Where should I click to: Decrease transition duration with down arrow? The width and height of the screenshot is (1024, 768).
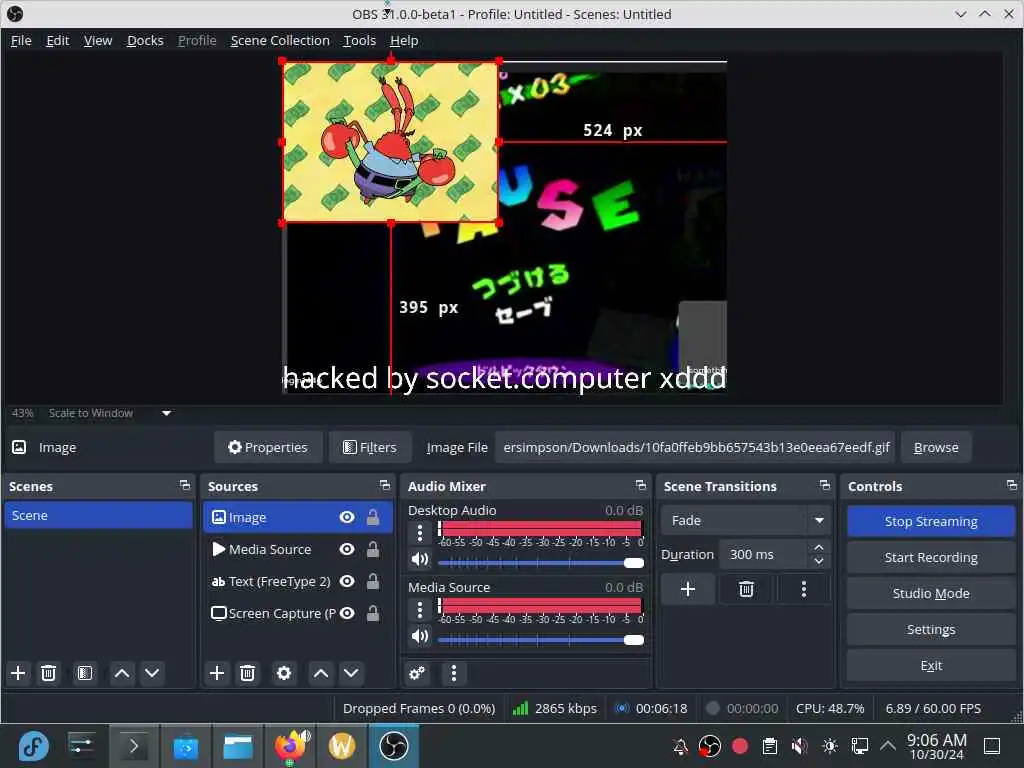(x=819, y=562)
